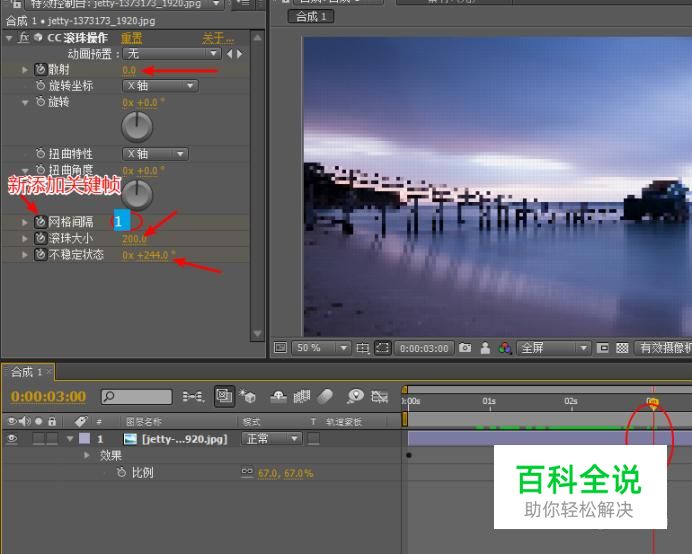The image size is (692, 554).
Task: Expand the 散射 property triangle
Action: point(25,70)
